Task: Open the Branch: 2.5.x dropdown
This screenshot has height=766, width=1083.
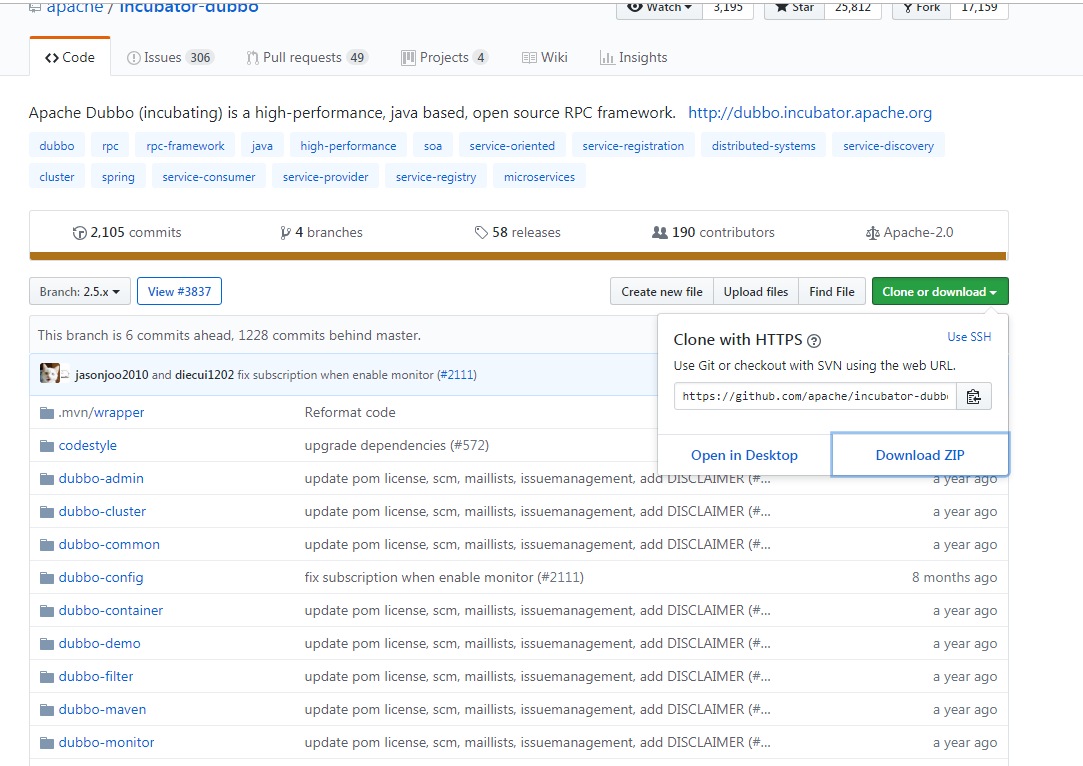Action: pos(79,291)
